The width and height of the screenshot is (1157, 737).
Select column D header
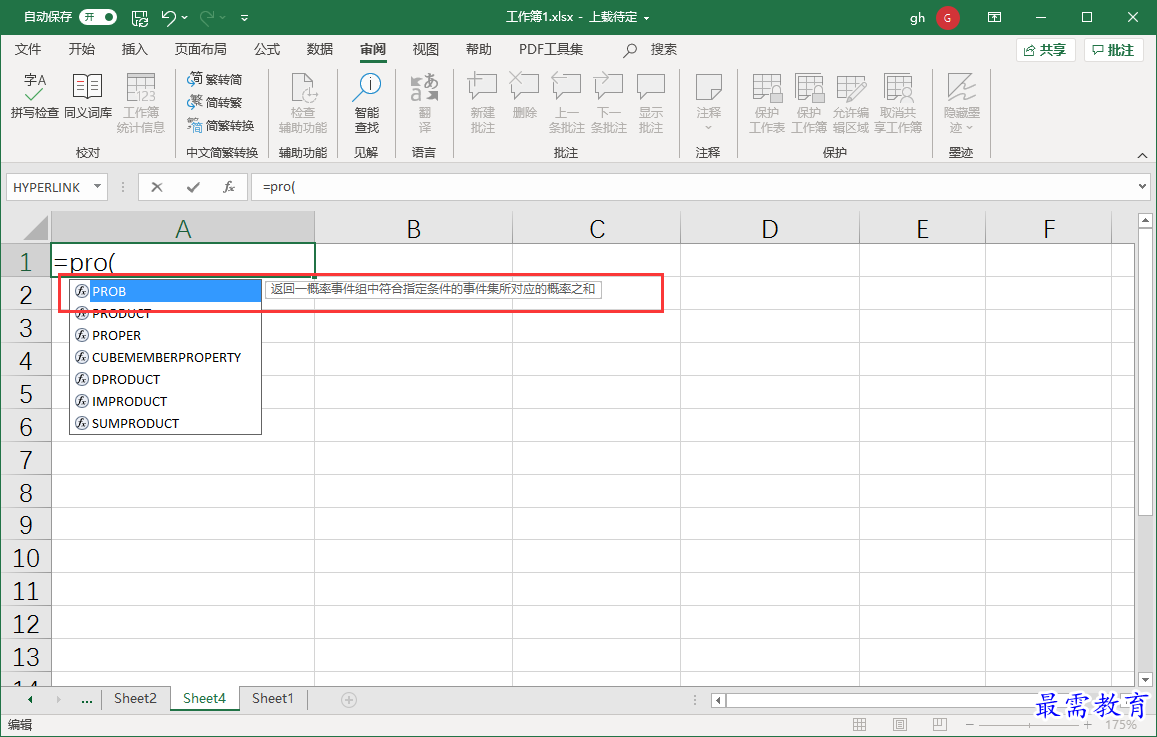point(770,228)
